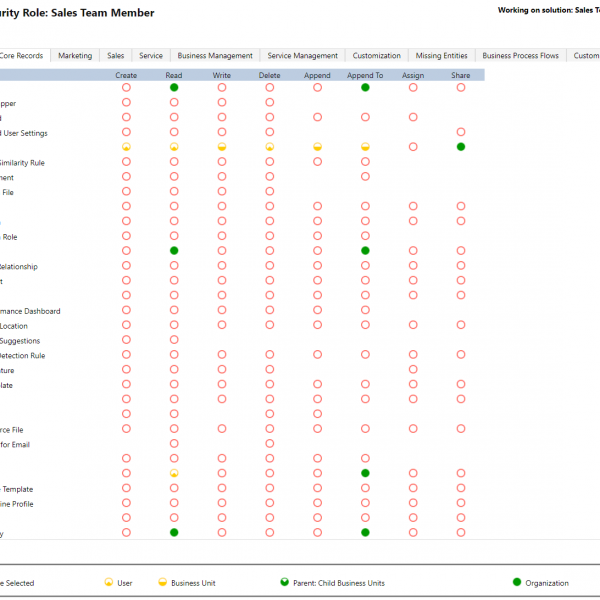Click the Organization legend green circle icon
The width and height of the screenshot is (600, 600).
coord(517,582)
